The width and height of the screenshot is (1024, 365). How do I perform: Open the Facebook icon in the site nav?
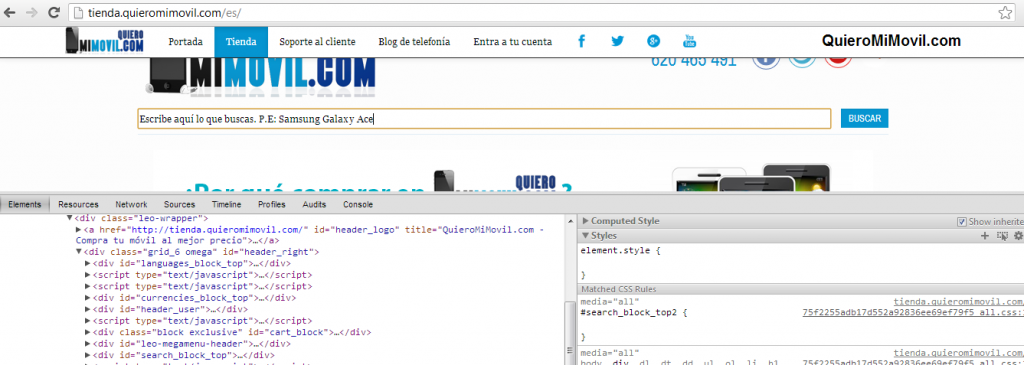point(581,41)
